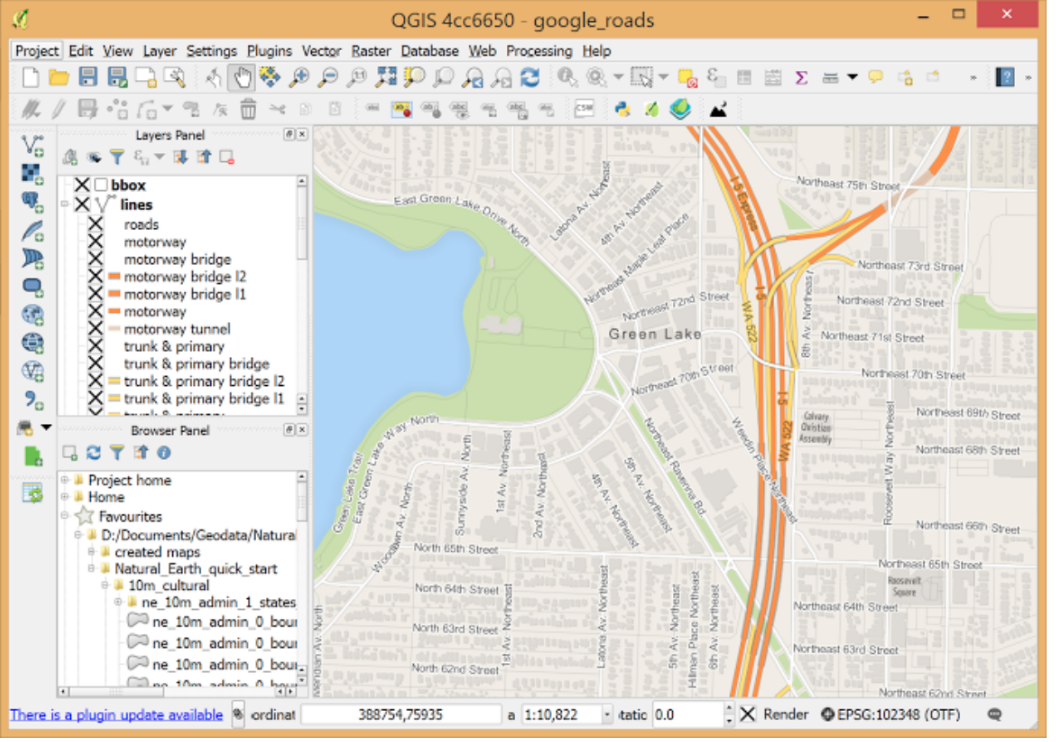Click the black mountain silhouette plugin icon
The width and height of the screenshot is (1056, 742).
[x=718, y=109]
